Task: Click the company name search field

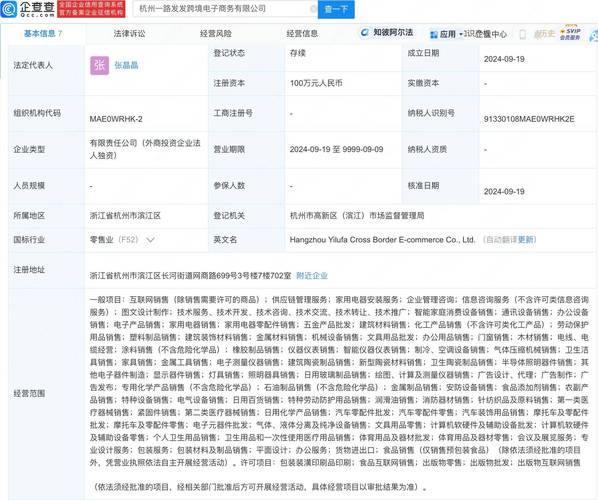Action: point(225,8)
